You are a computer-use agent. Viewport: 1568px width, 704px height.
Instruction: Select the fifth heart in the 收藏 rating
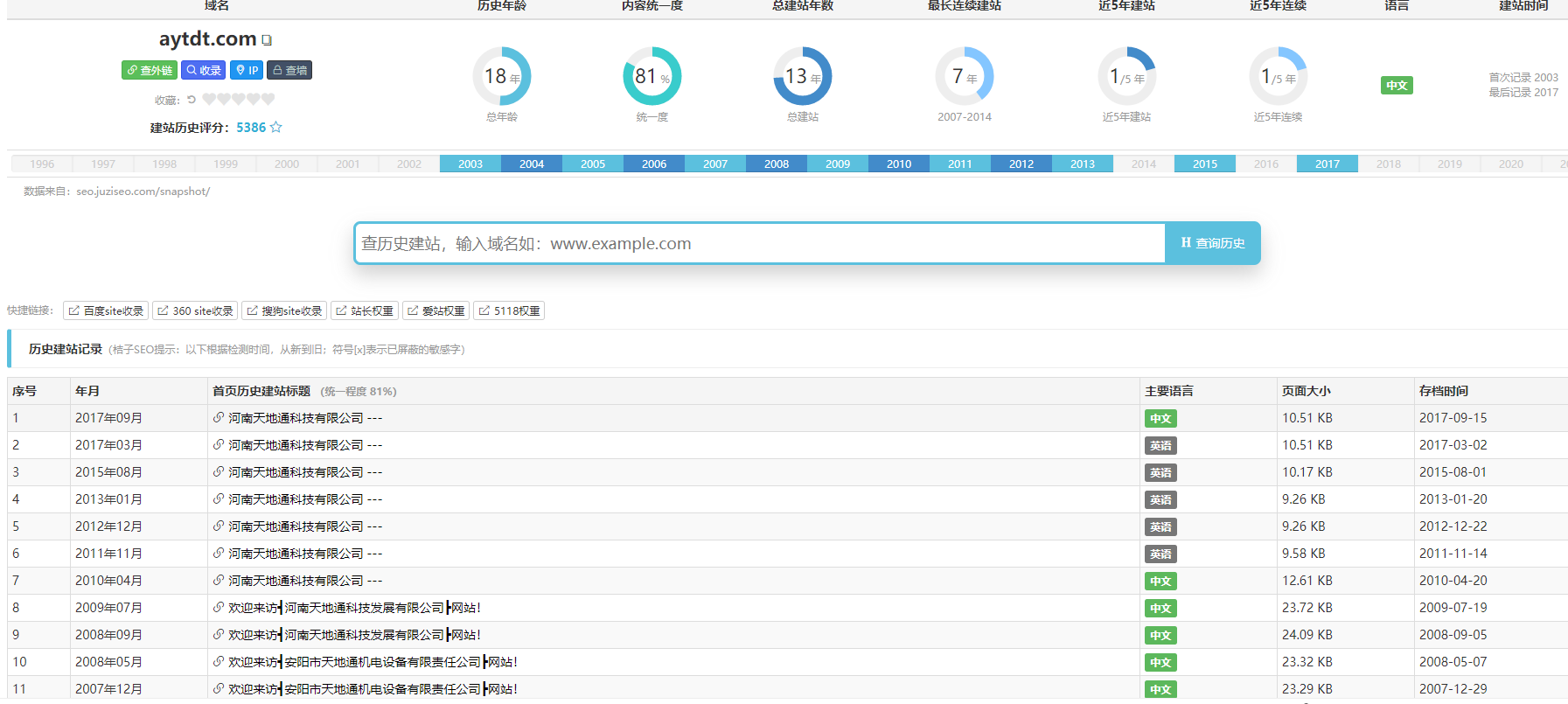coord(268,100)
